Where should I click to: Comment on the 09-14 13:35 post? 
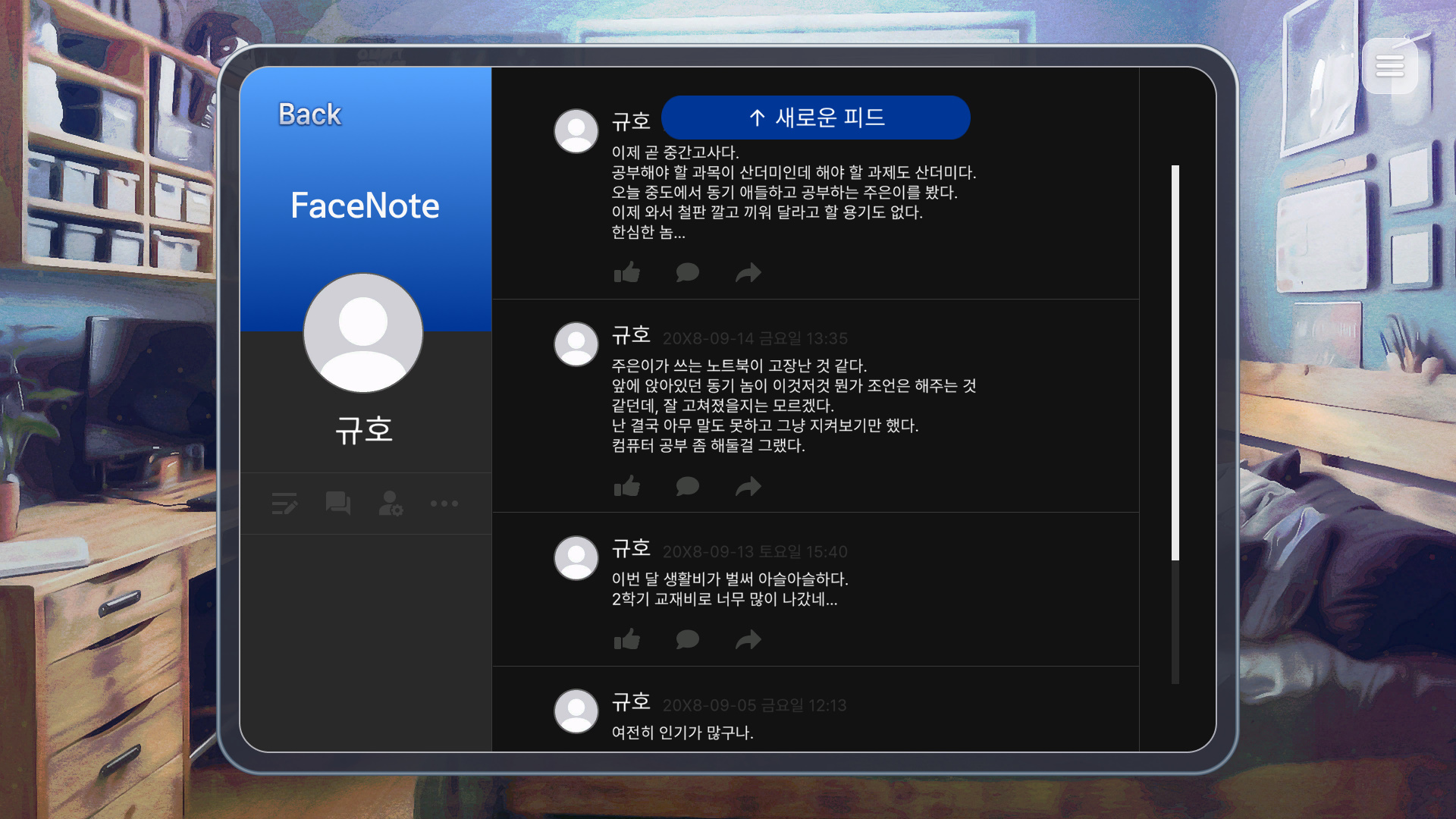click(687, 486)
